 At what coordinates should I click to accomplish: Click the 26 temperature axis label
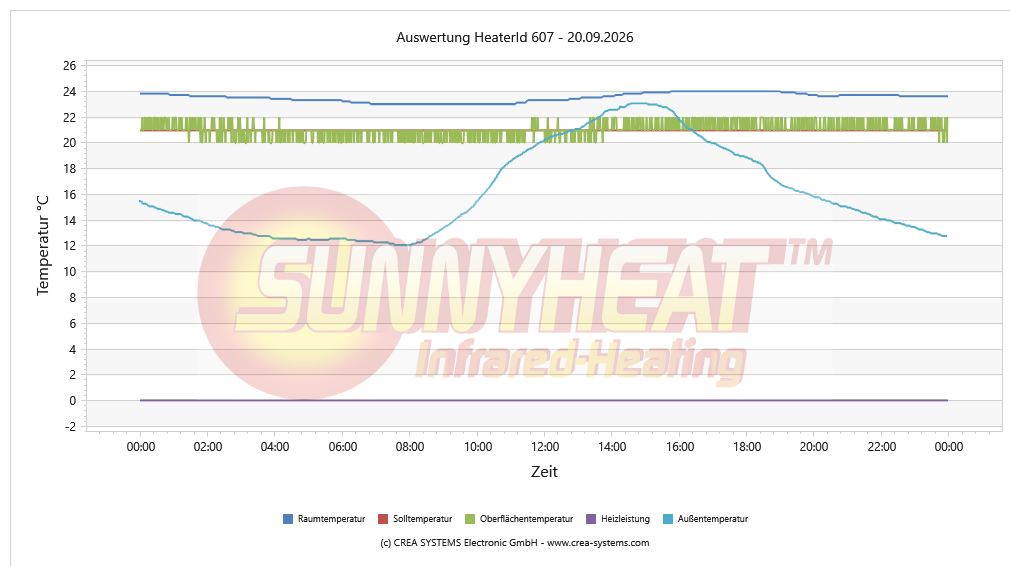(x=70, y=66)
